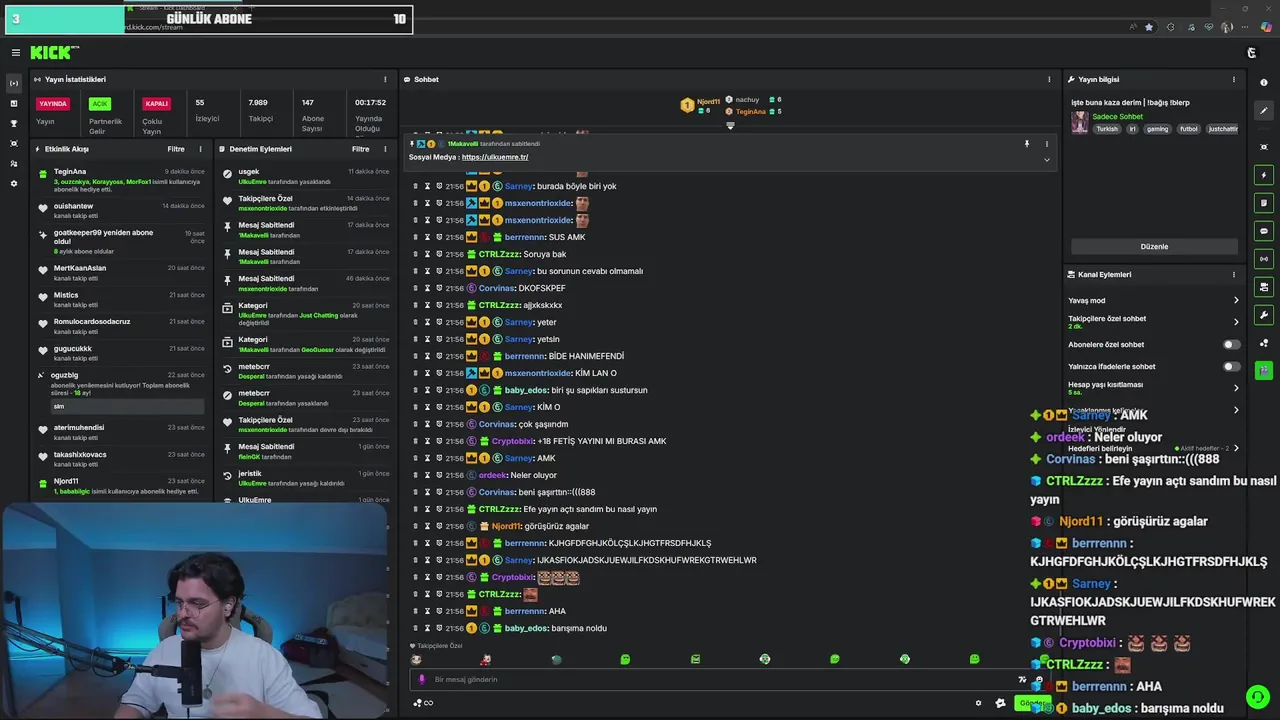Open the analytics chart icon in left sidebar
This screenshot has height=720, width=1280.
(x=14, y=103)
